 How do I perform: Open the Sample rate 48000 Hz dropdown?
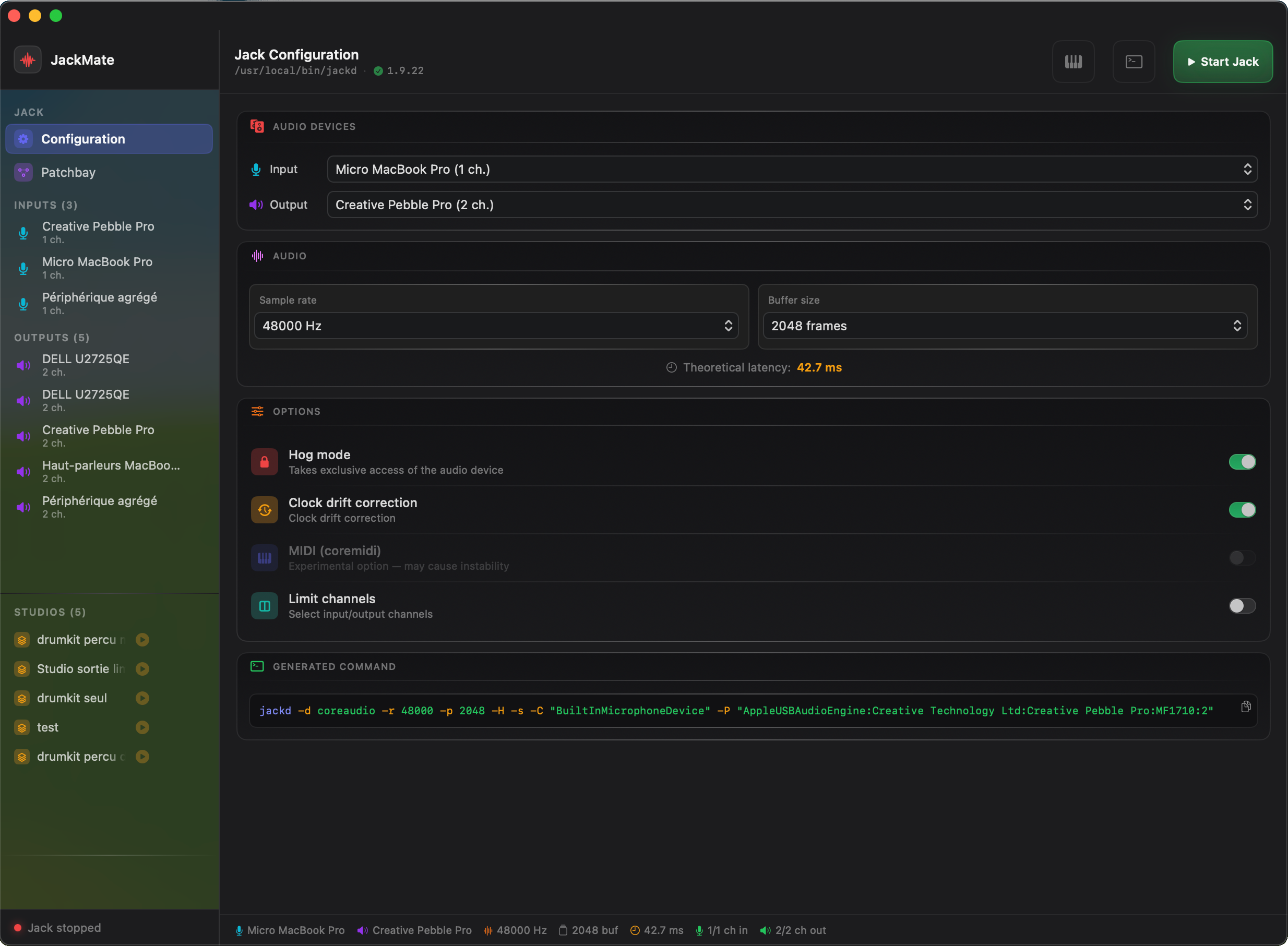pyautogui.click(x=496, y=326)
